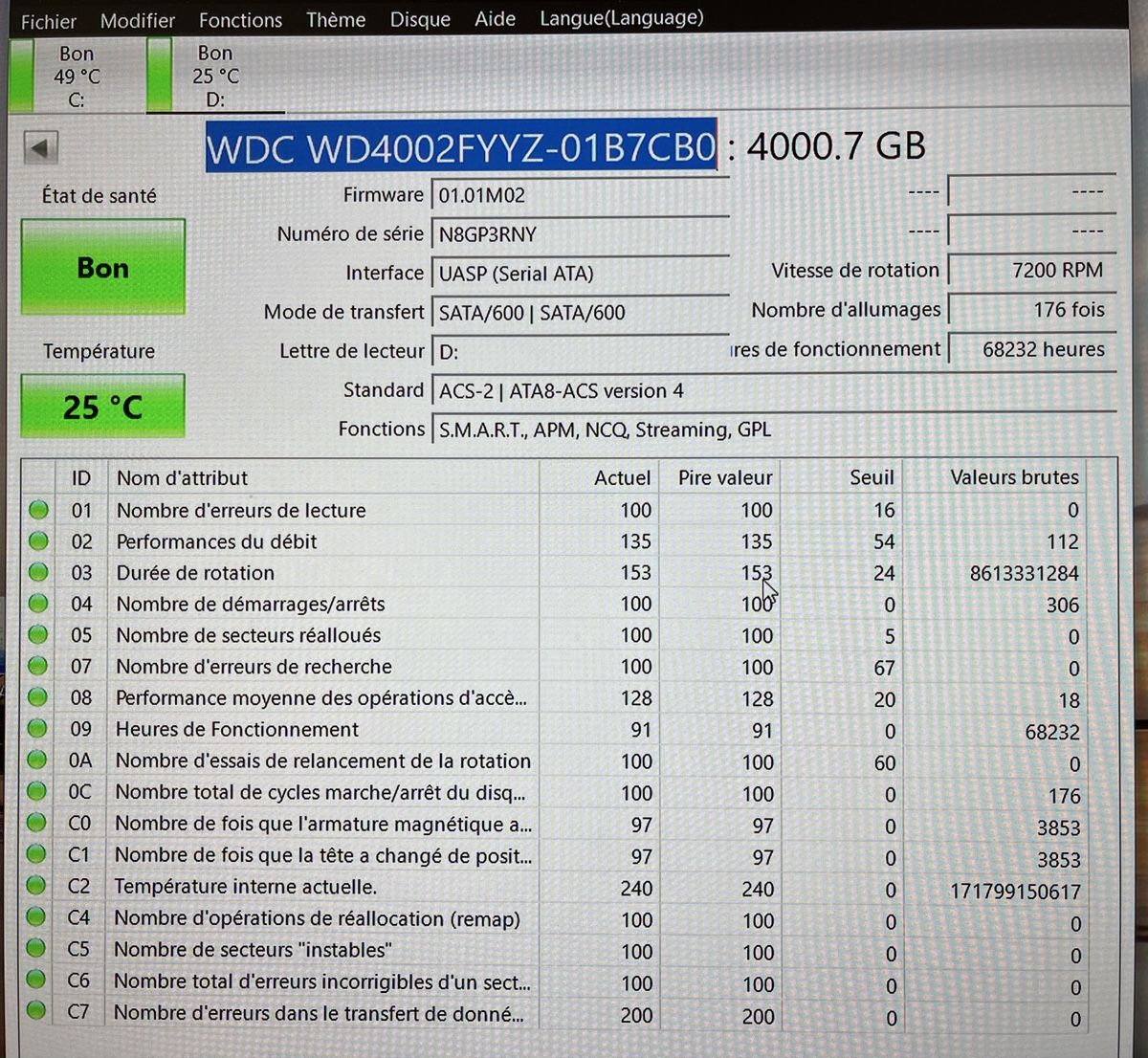Click the serial number field N8GP3RNY
The height and width of the screenshot is (1058, 1148).
580,234
